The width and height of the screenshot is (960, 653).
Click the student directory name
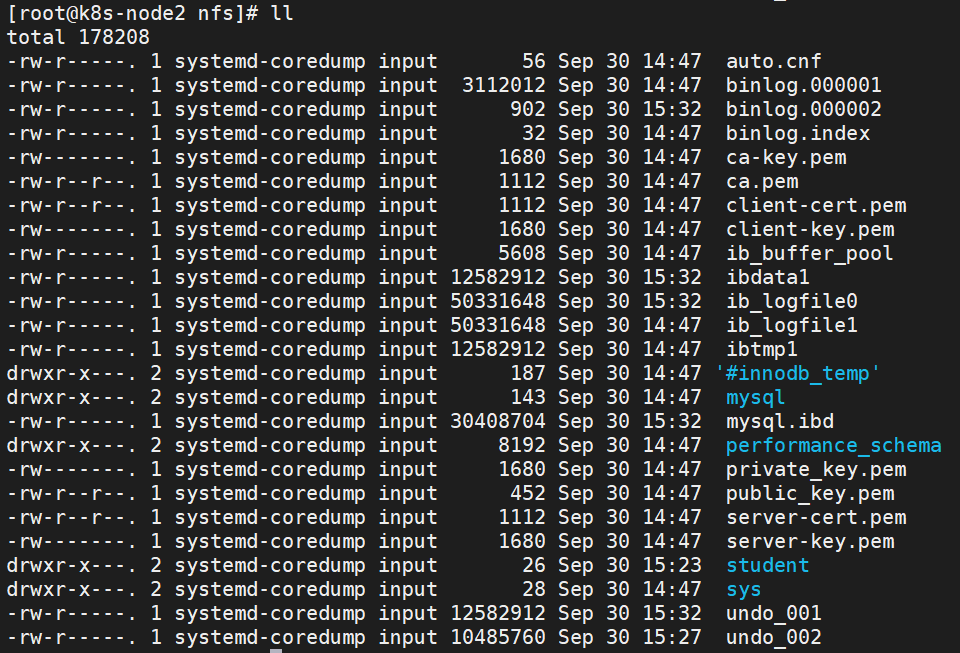click(767, 566)
